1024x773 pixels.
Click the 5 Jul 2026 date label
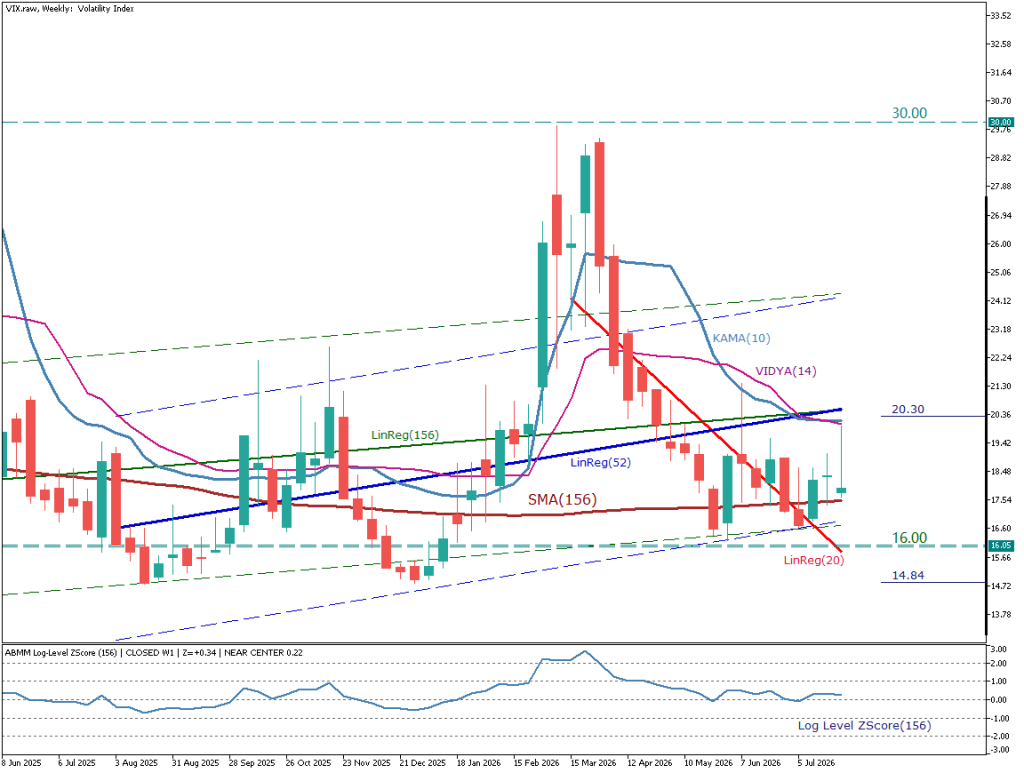[816, 763]
